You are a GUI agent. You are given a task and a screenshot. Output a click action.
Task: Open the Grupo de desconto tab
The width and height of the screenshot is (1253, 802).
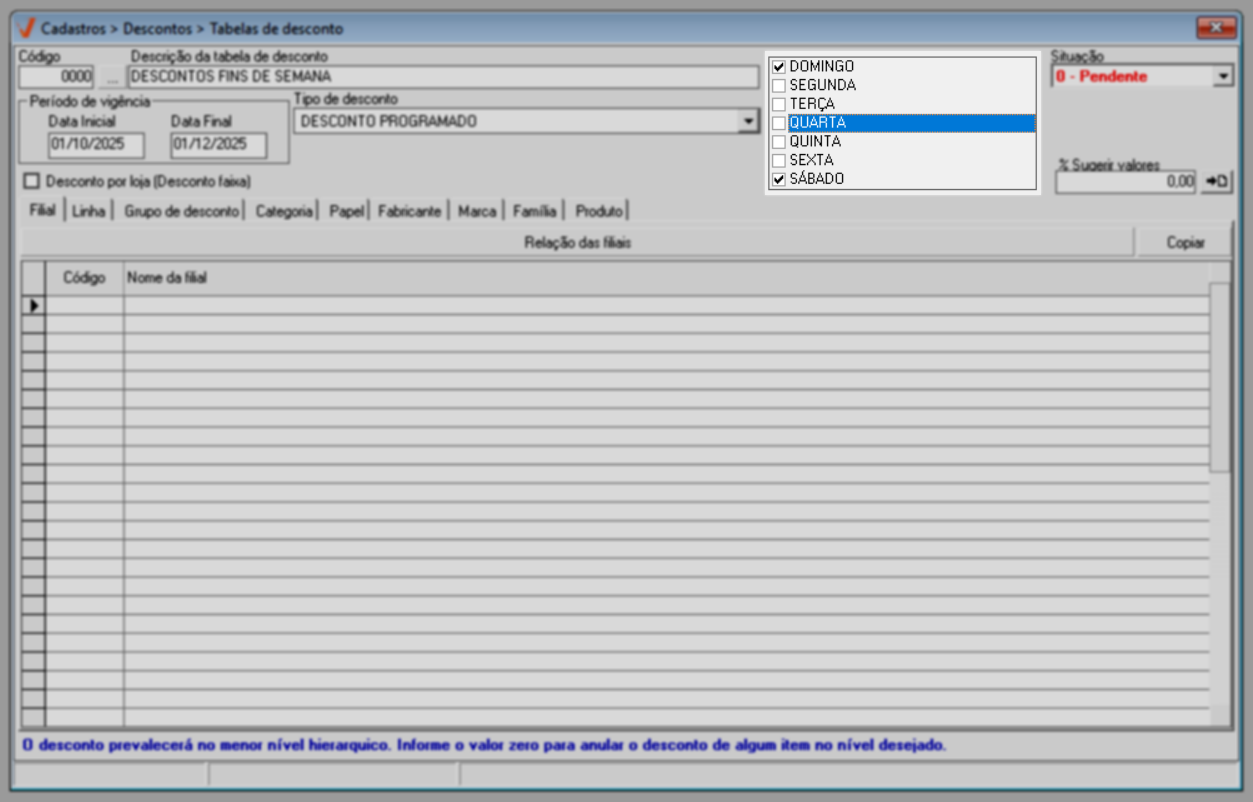182,211
